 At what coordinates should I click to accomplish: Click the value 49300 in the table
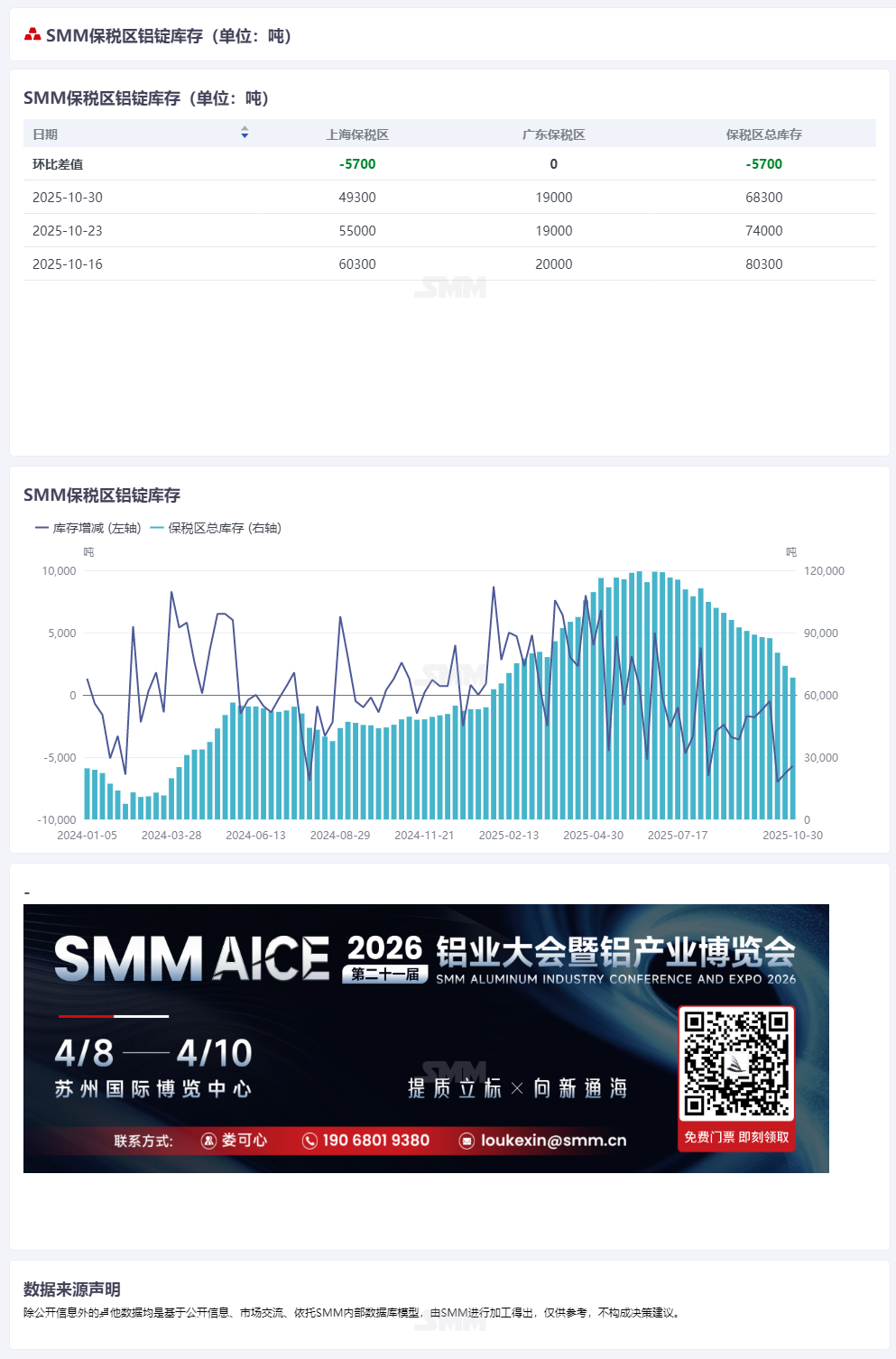[357, 198]
